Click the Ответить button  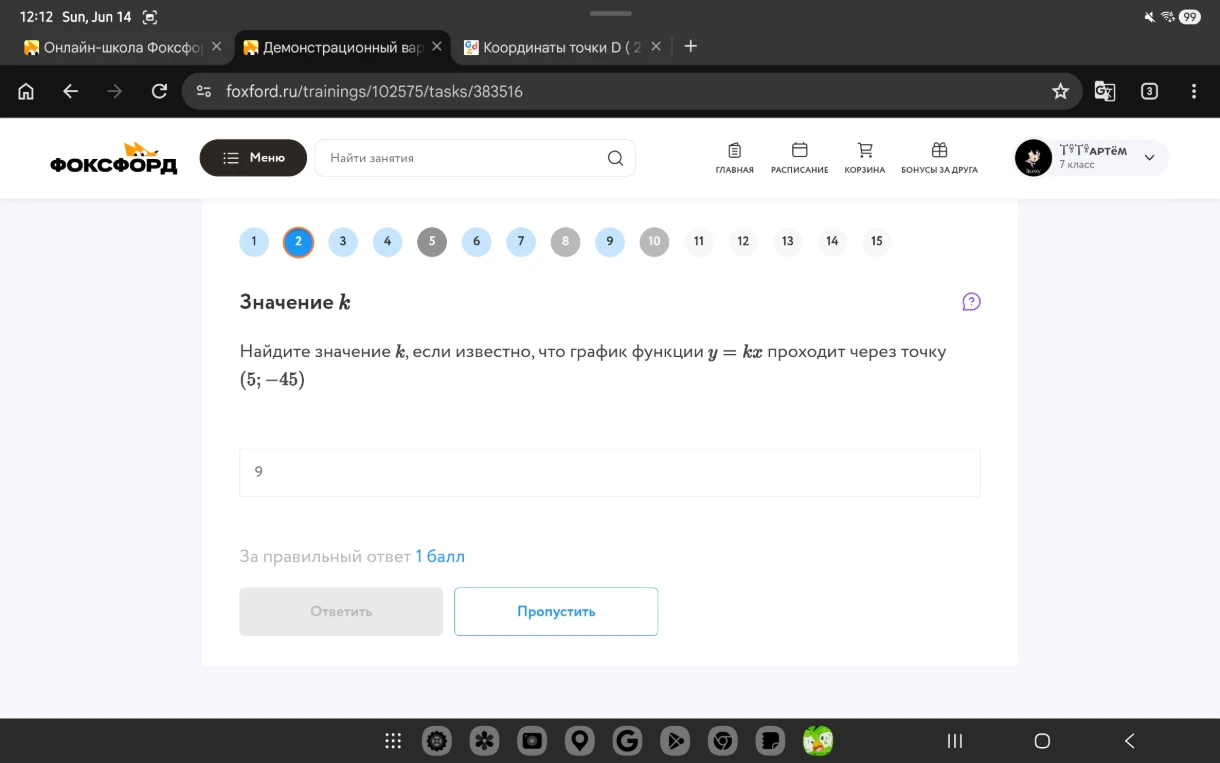pos(341,611)
